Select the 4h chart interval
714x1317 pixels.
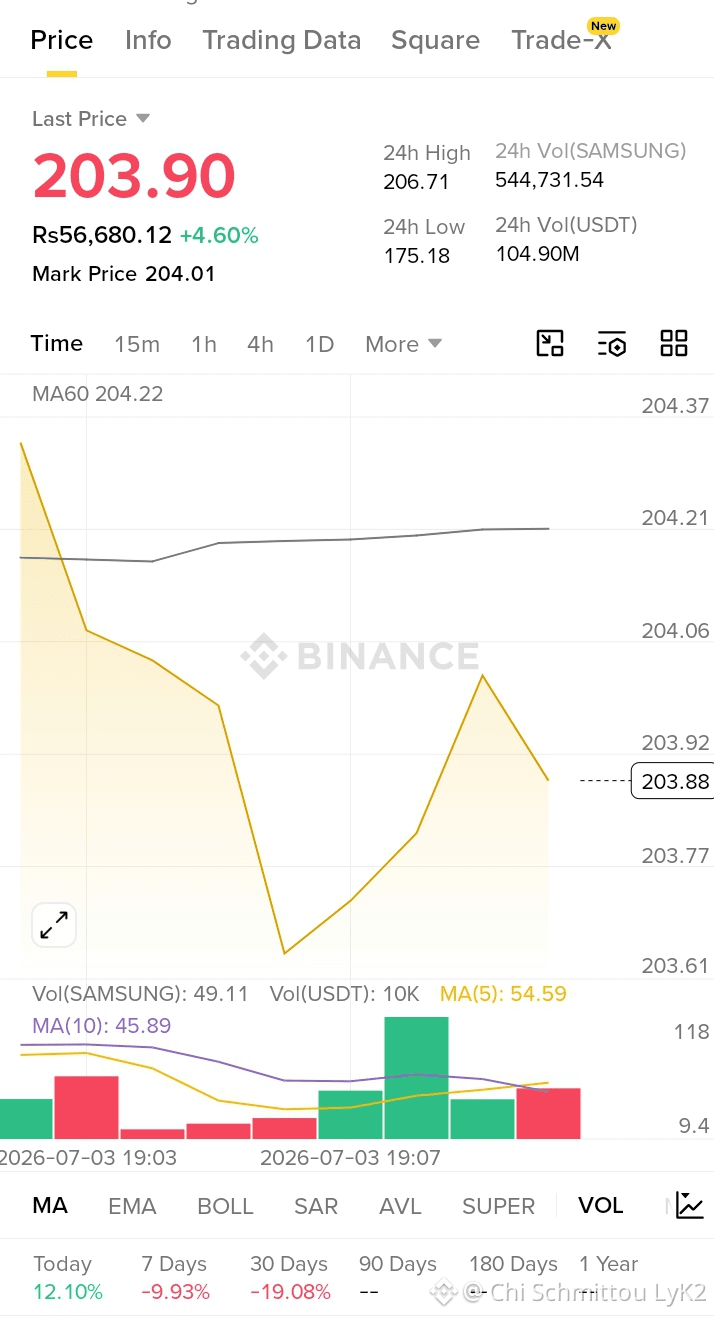[x=260, y=344]
